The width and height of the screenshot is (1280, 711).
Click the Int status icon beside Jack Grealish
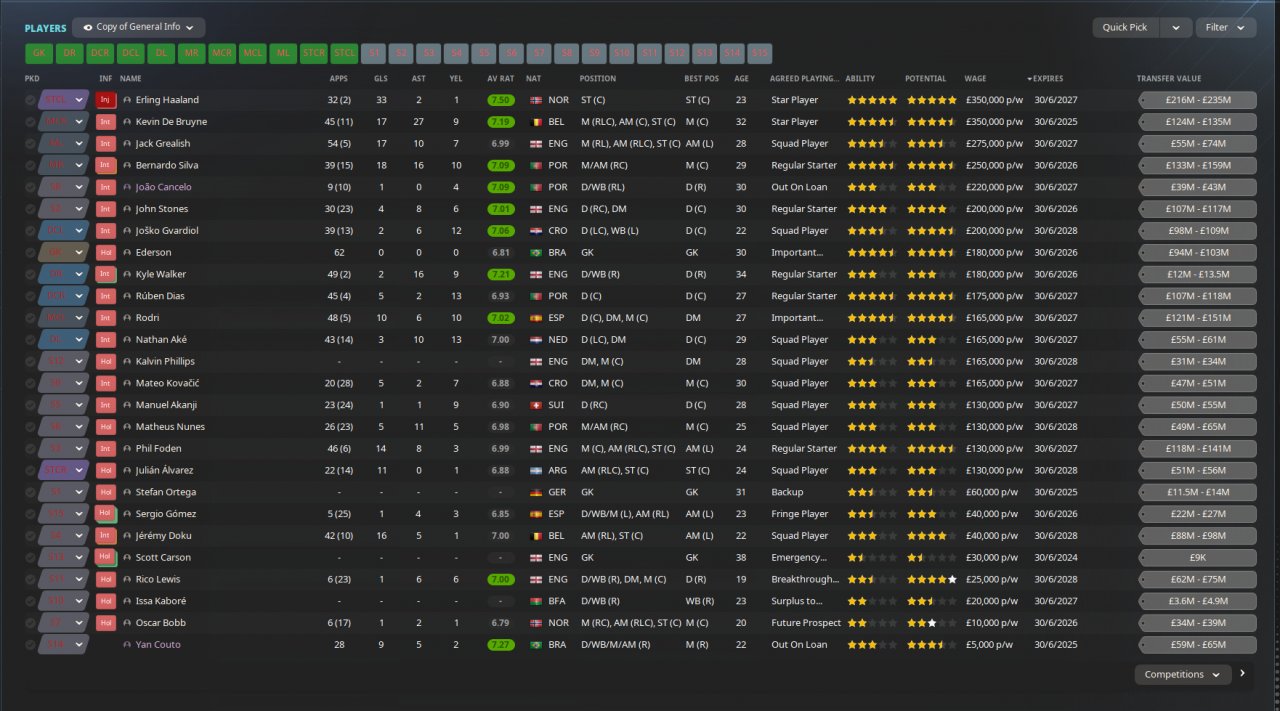105,144
